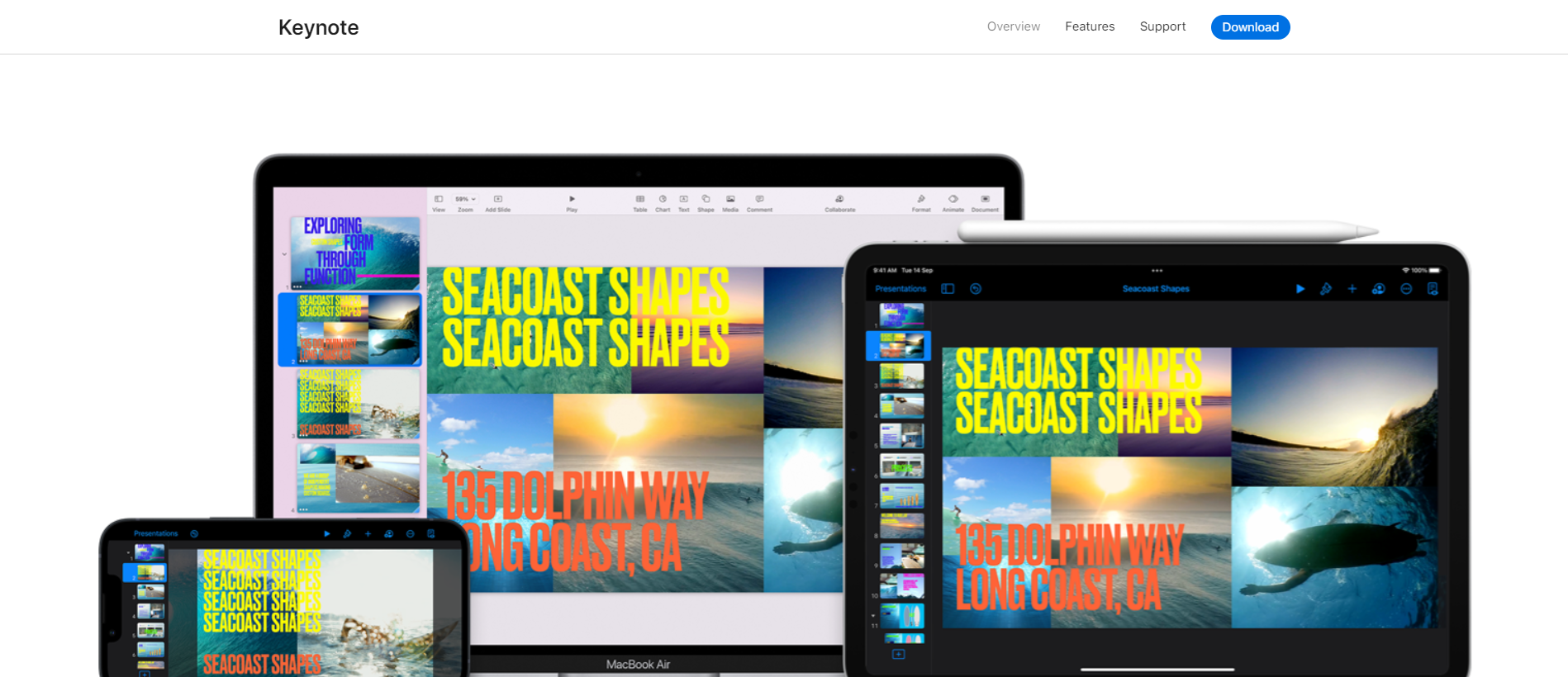Tap the plus insert icon on the iPad toolbar
The height and width of the screenshot is (677, 1568).
pos(1352,289)
